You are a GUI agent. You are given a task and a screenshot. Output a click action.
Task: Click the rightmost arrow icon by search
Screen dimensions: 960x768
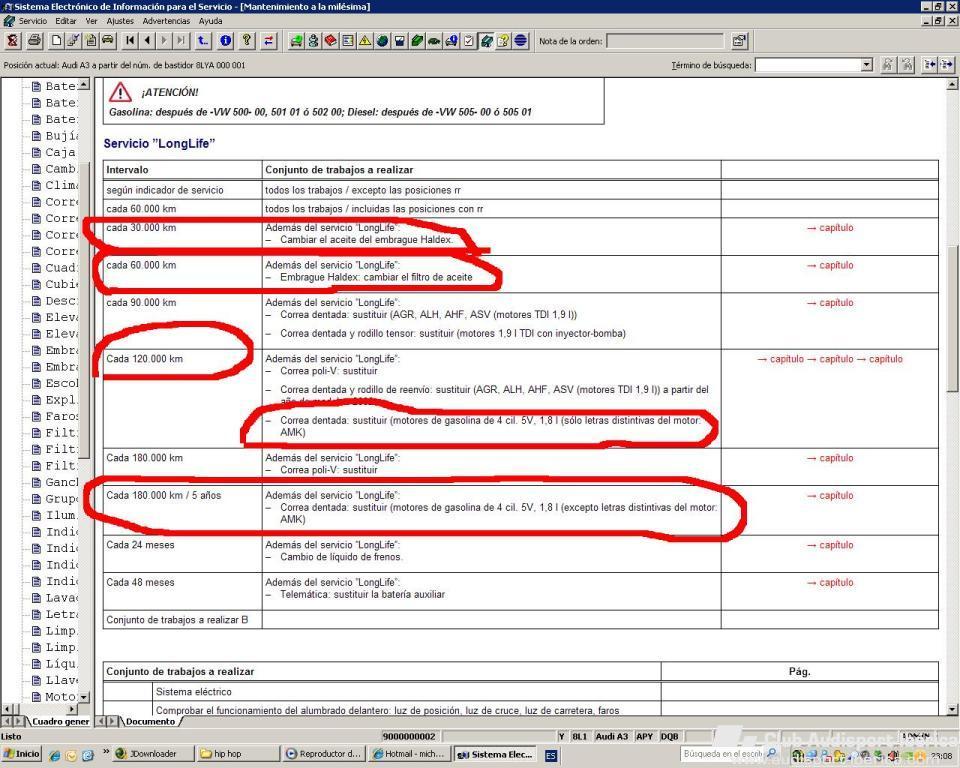947,64
